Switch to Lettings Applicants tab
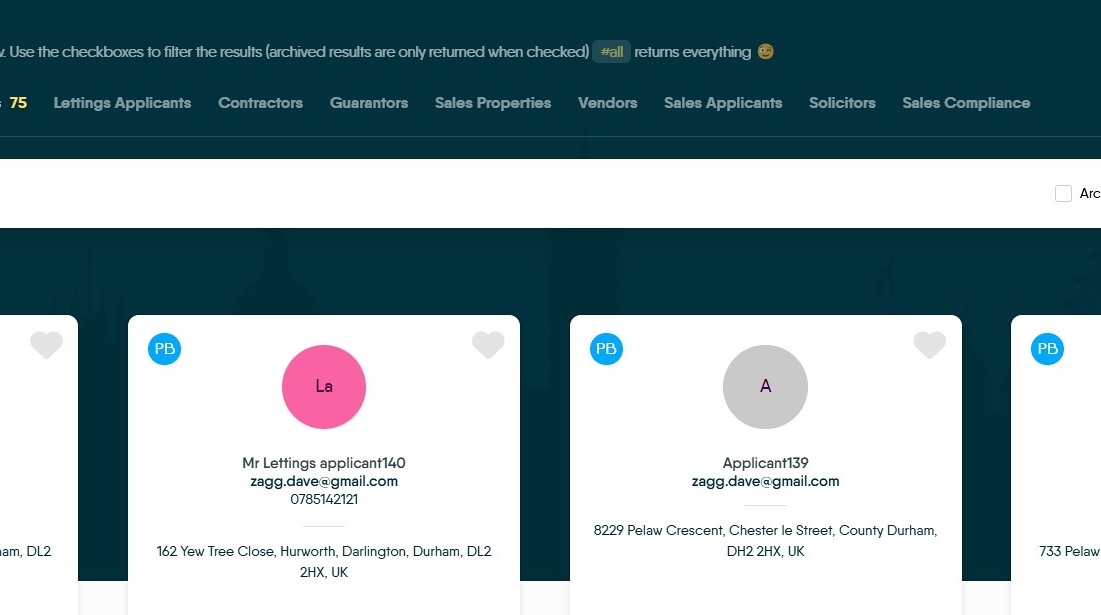Image resolution: width=1101 pixels, height=615 pixels. (x=122, y=102)
